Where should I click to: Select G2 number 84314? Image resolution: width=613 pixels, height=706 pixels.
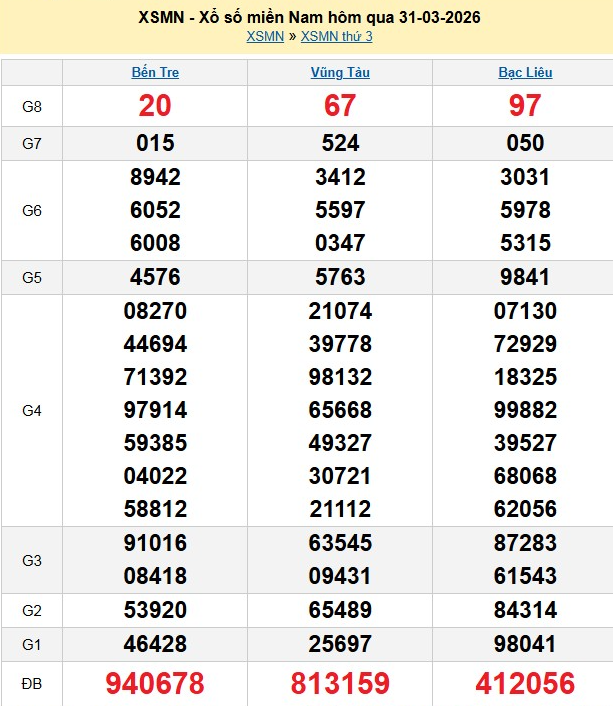pos(525,609)
